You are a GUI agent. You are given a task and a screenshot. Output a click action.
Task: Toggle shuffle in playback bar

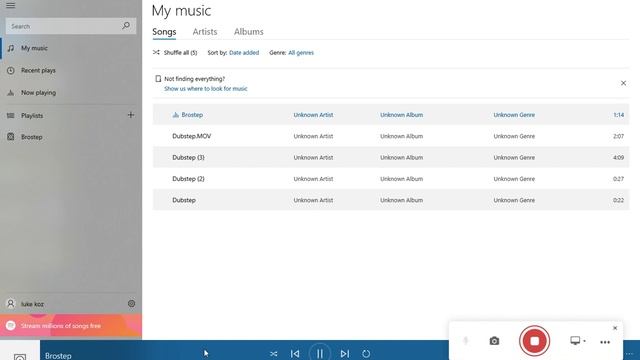pyautogui.click(x=273, y=353)
